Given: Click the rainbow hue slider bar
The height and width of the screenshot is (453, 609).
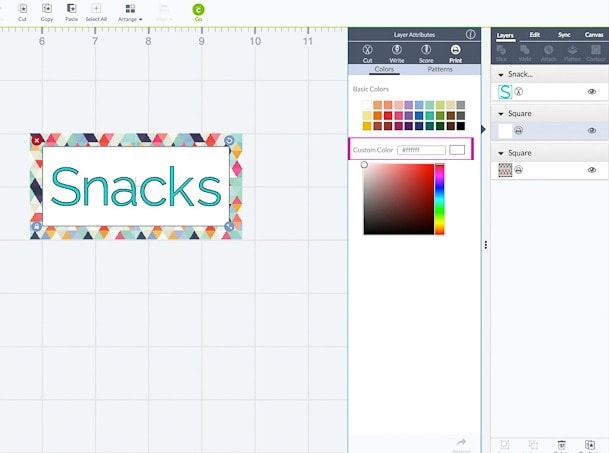Looking at the screenshot, I should tap(439, 199).
